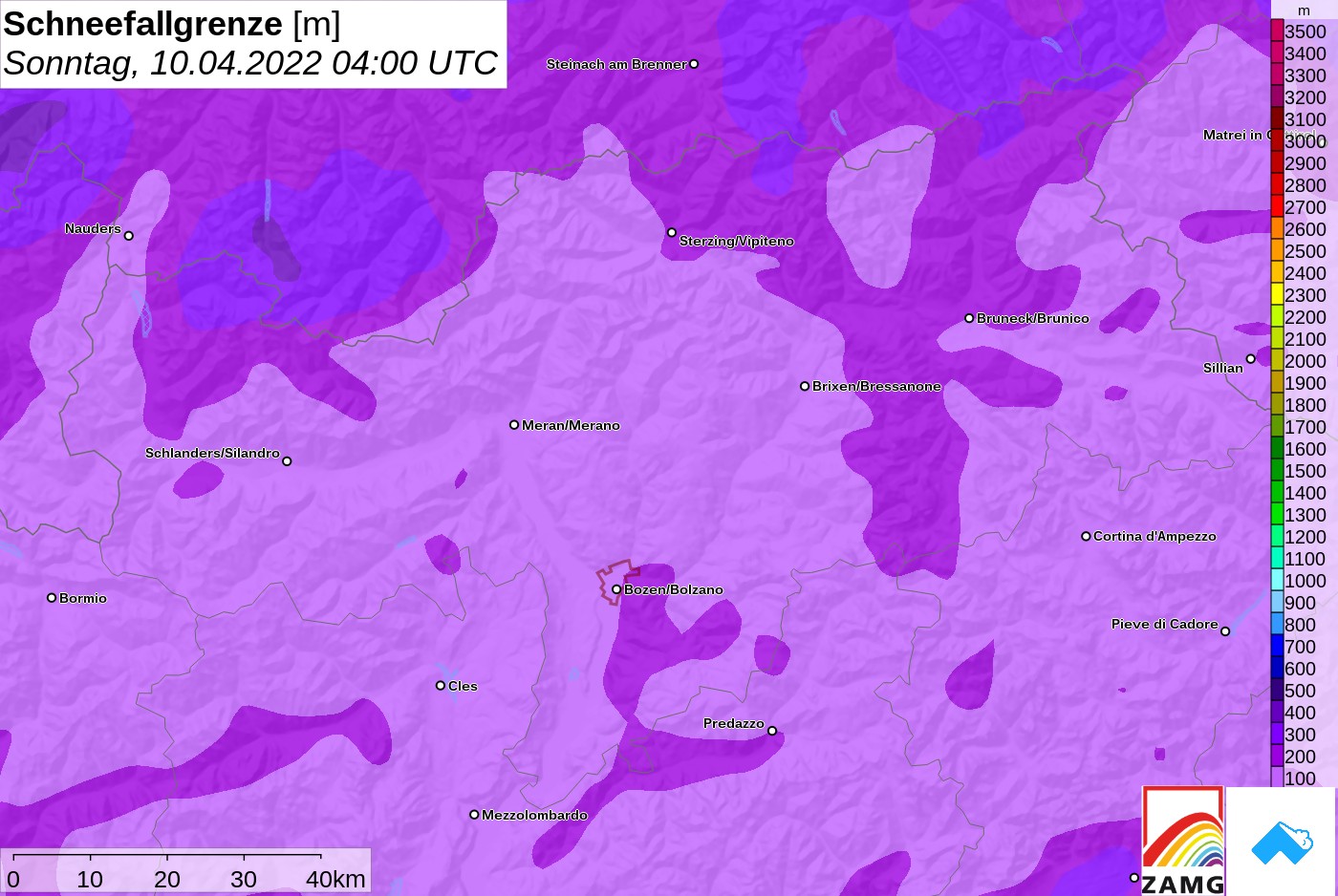Pick the 3500 m legend color swatch

point(1277,31)
